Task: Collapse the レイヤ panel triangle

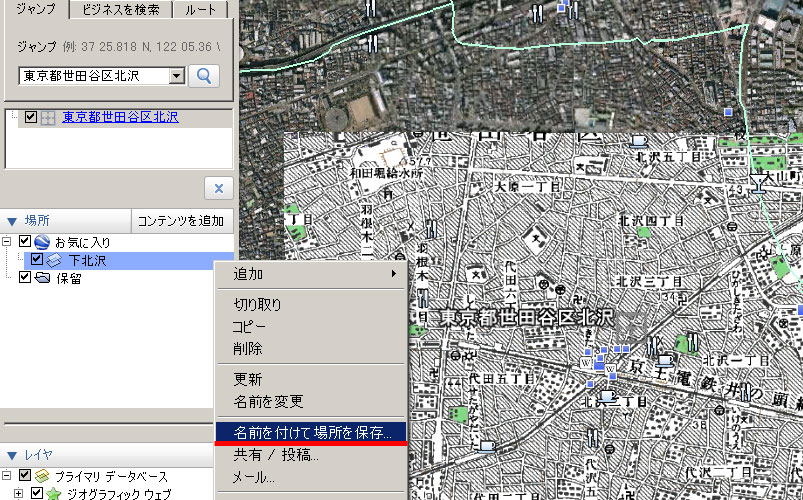Action: click(x=12, y=455)
